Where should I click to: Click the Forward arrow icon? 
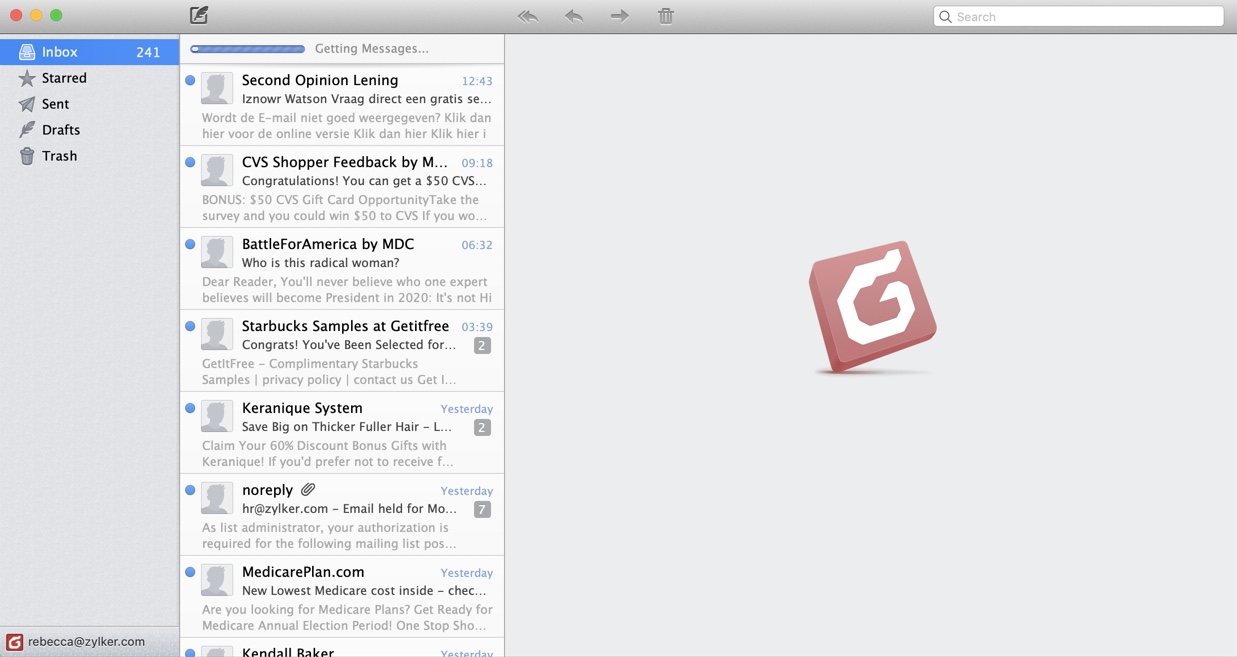(620, 16)
